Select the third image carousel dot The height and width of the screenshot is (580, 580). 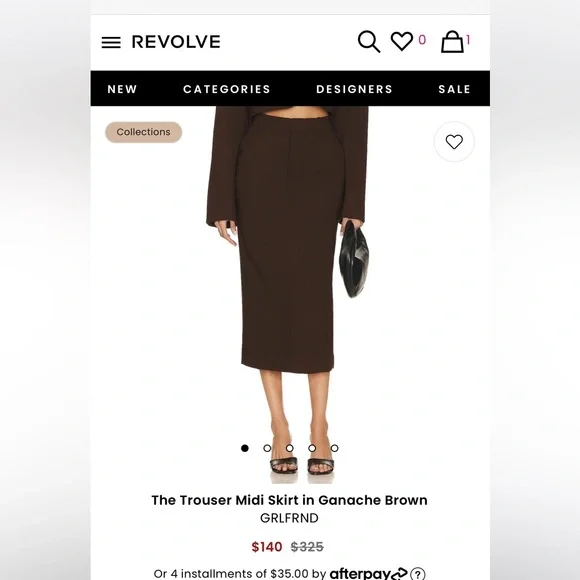point(290,448)
